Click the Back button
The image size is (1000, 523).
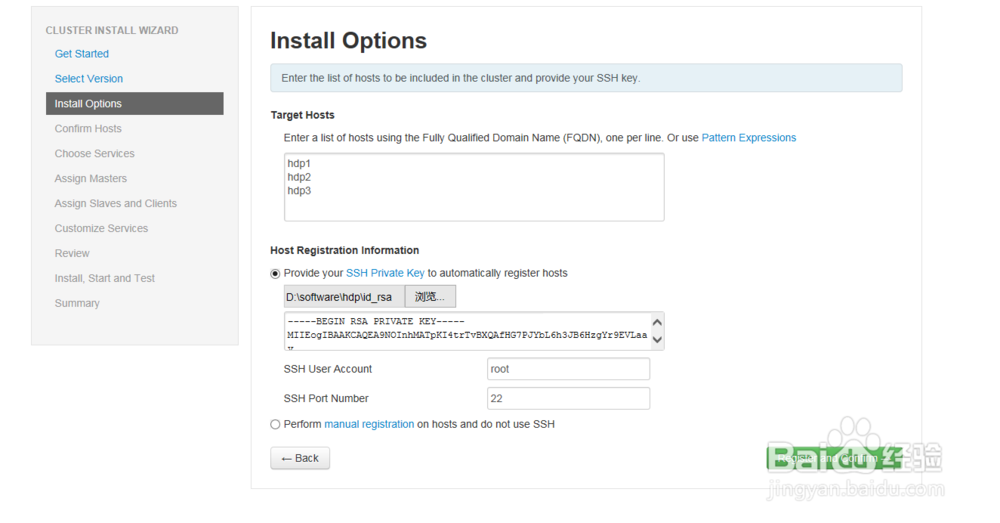300,458
